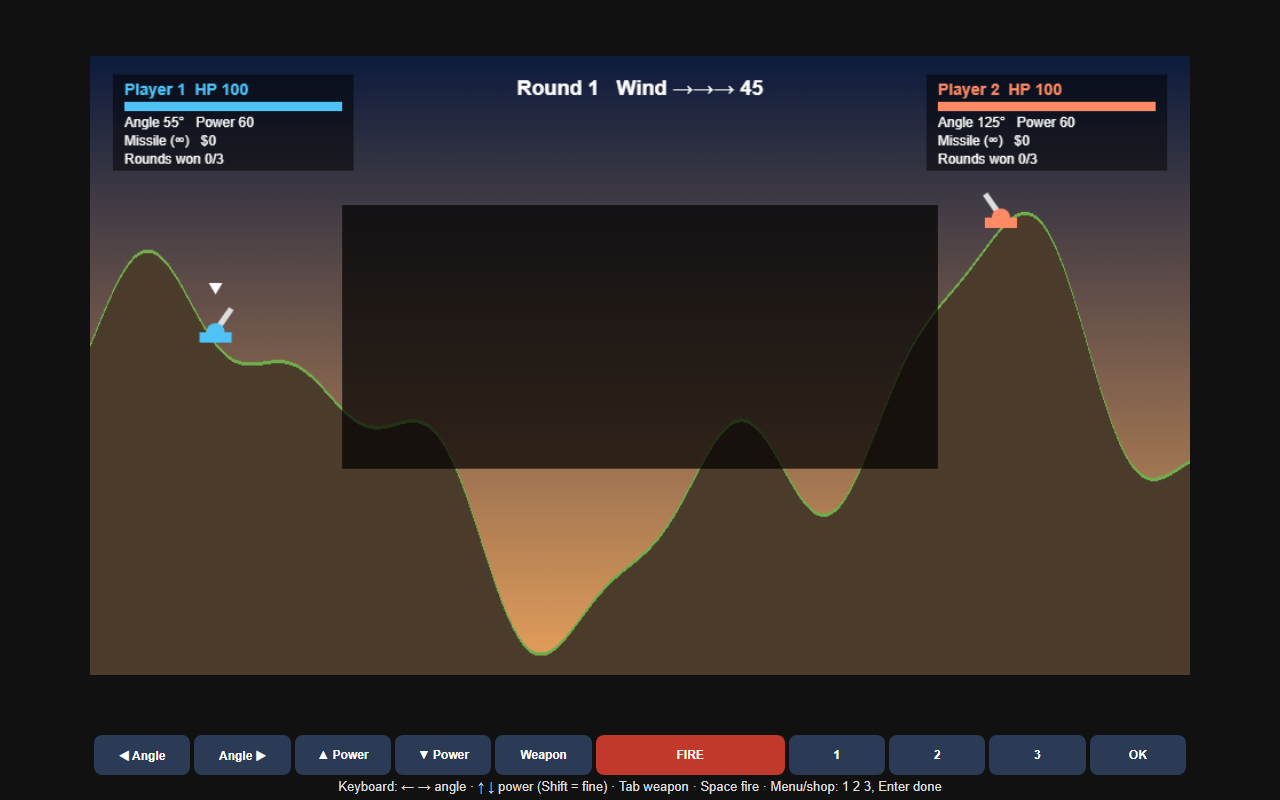Image resolution: width=1280 pixels, height=800 pixels.
Task: Cycle weapon with the Weapon button
Action: (543, 755)
